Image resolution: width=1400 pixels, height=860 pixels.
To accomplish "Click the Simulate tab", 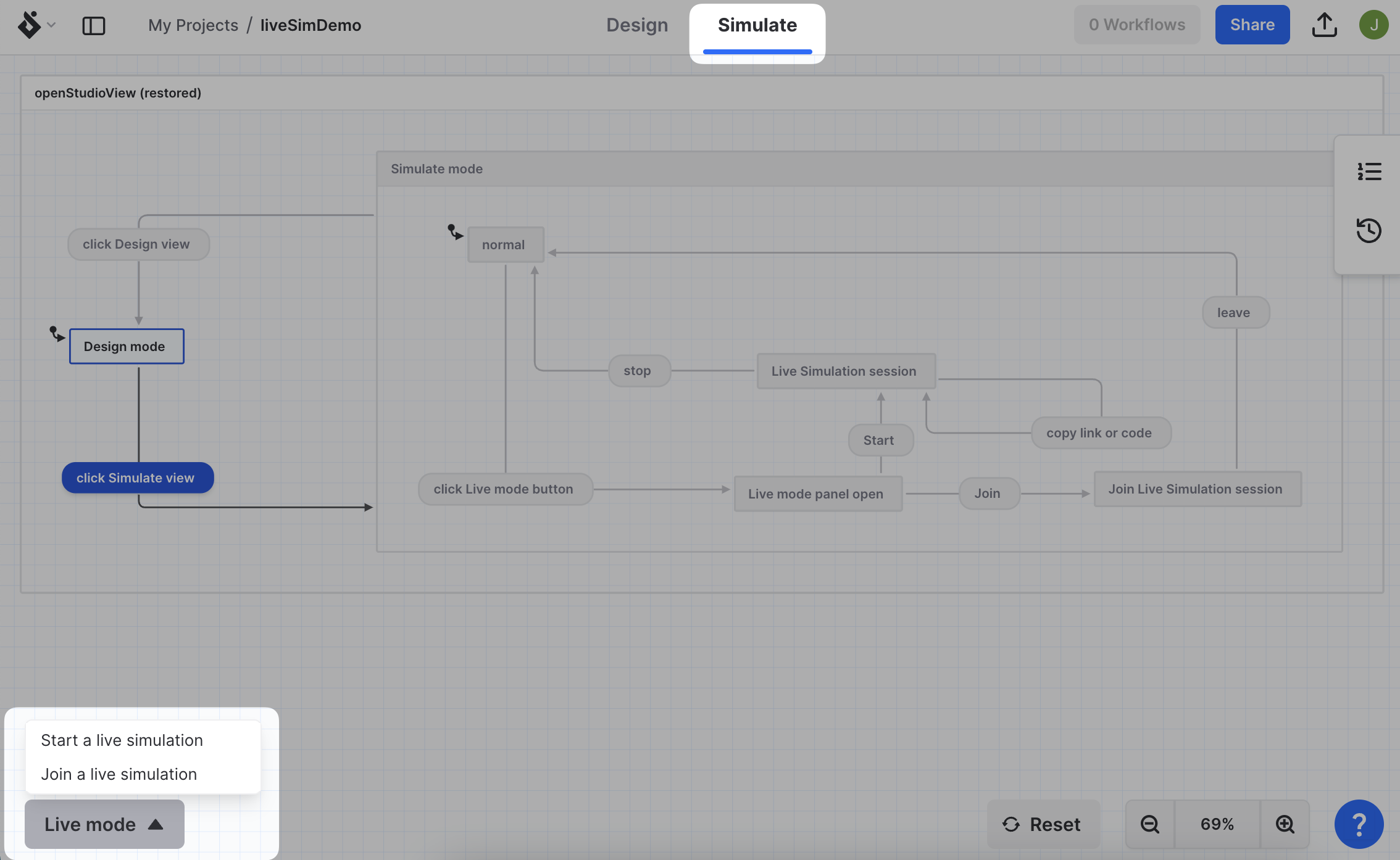I will [757, 25].
